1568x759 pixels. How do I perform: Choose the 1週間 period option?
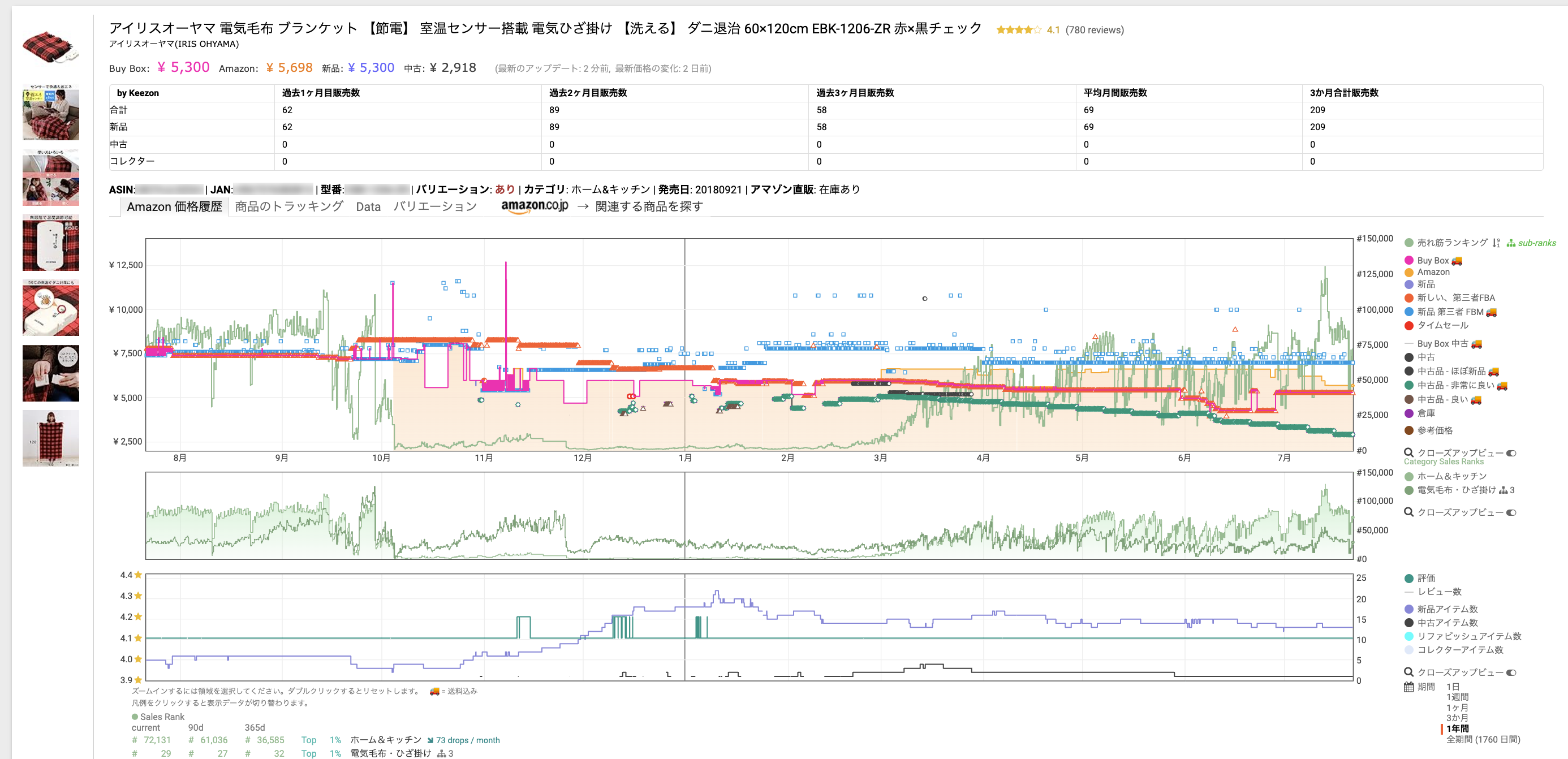click(1457, 697)
